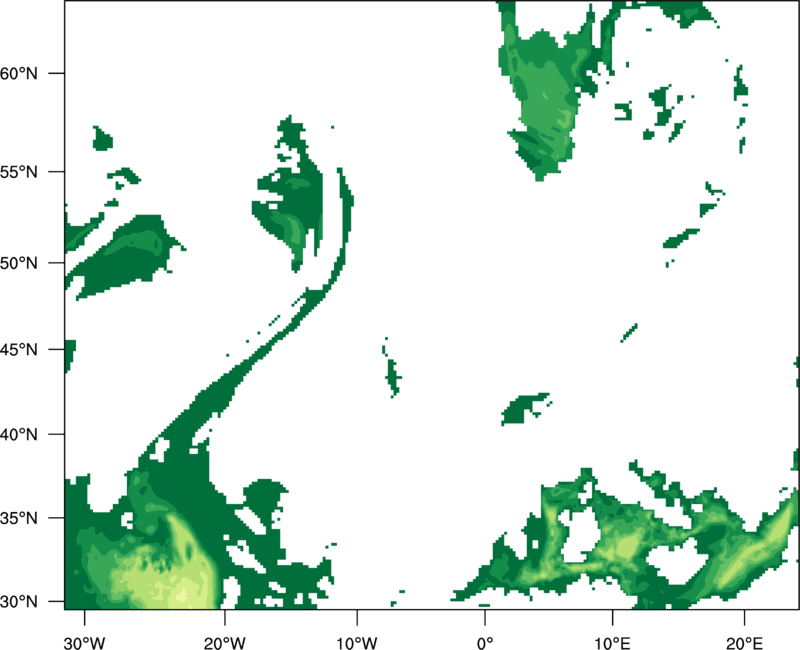
Task: Click the 45°N latitude label
Action: 19,349
